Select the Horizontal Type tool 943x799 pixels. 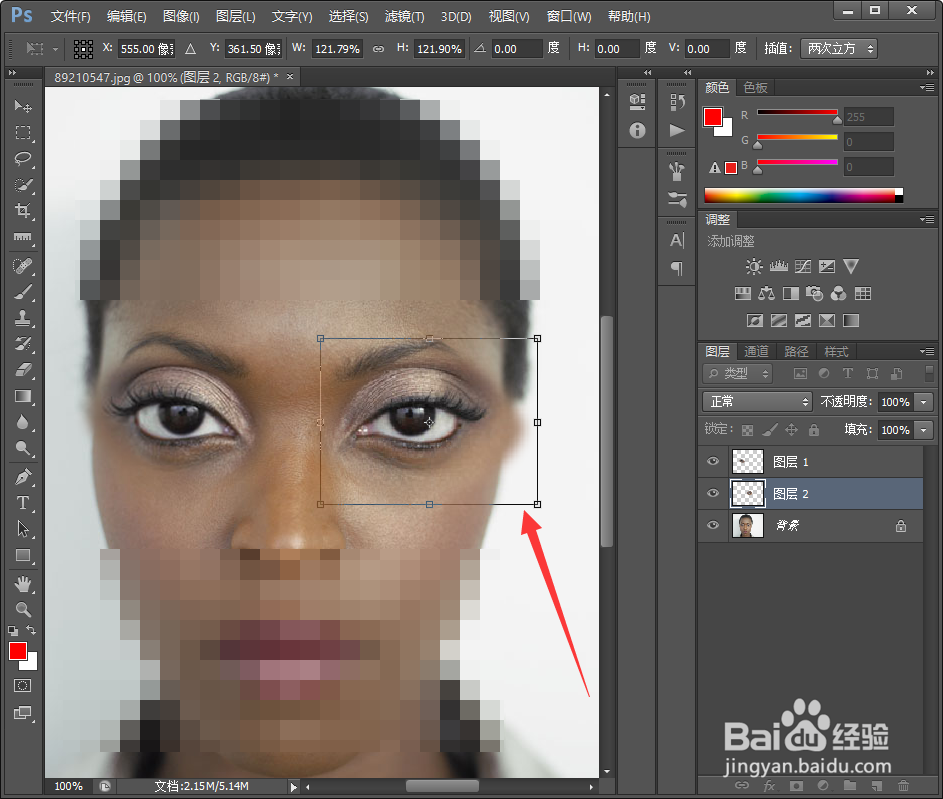click(23, 503)
